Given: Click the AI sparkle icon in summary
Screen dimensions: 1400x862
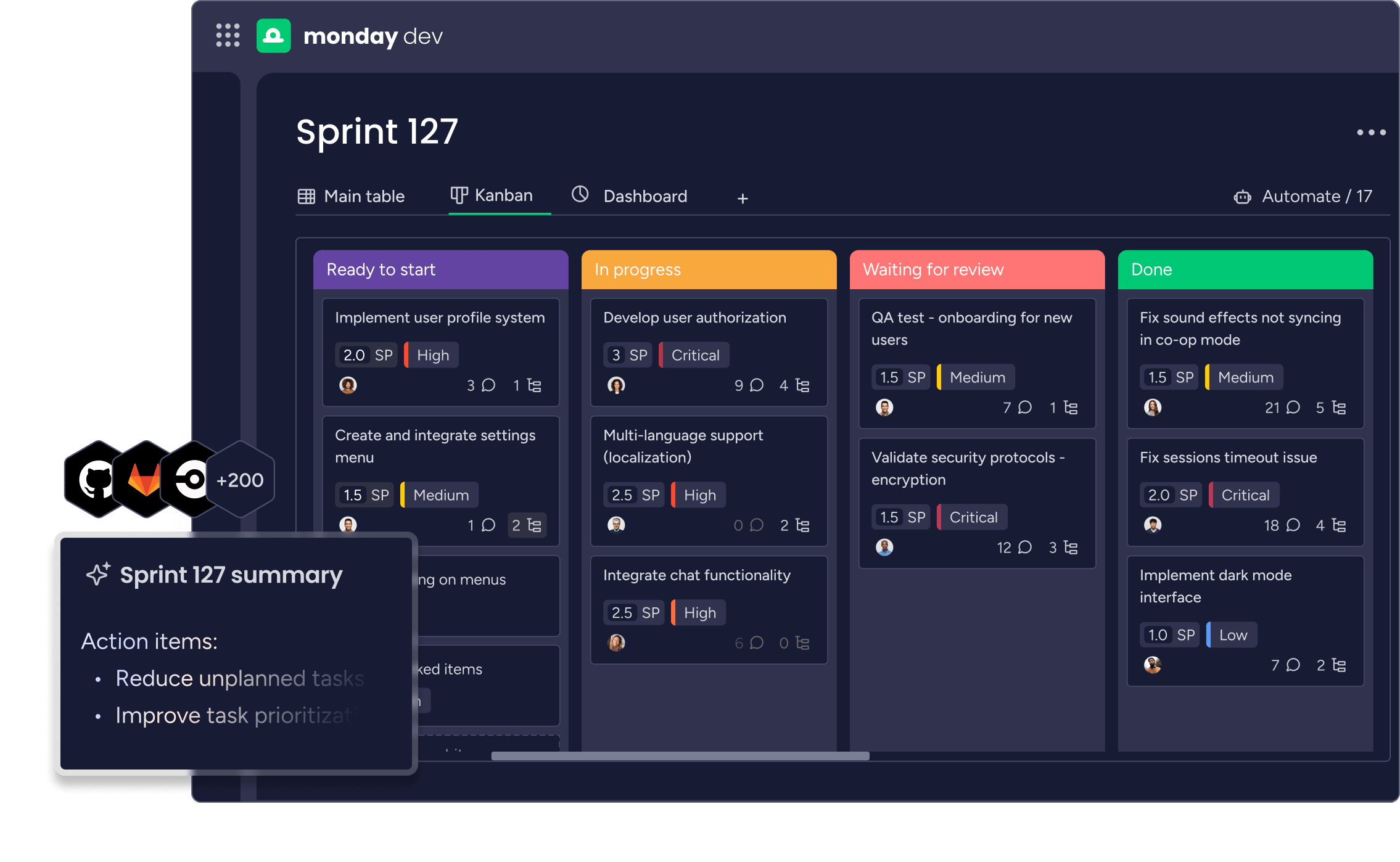Looking at the screenshot, I should click(98, 574).
